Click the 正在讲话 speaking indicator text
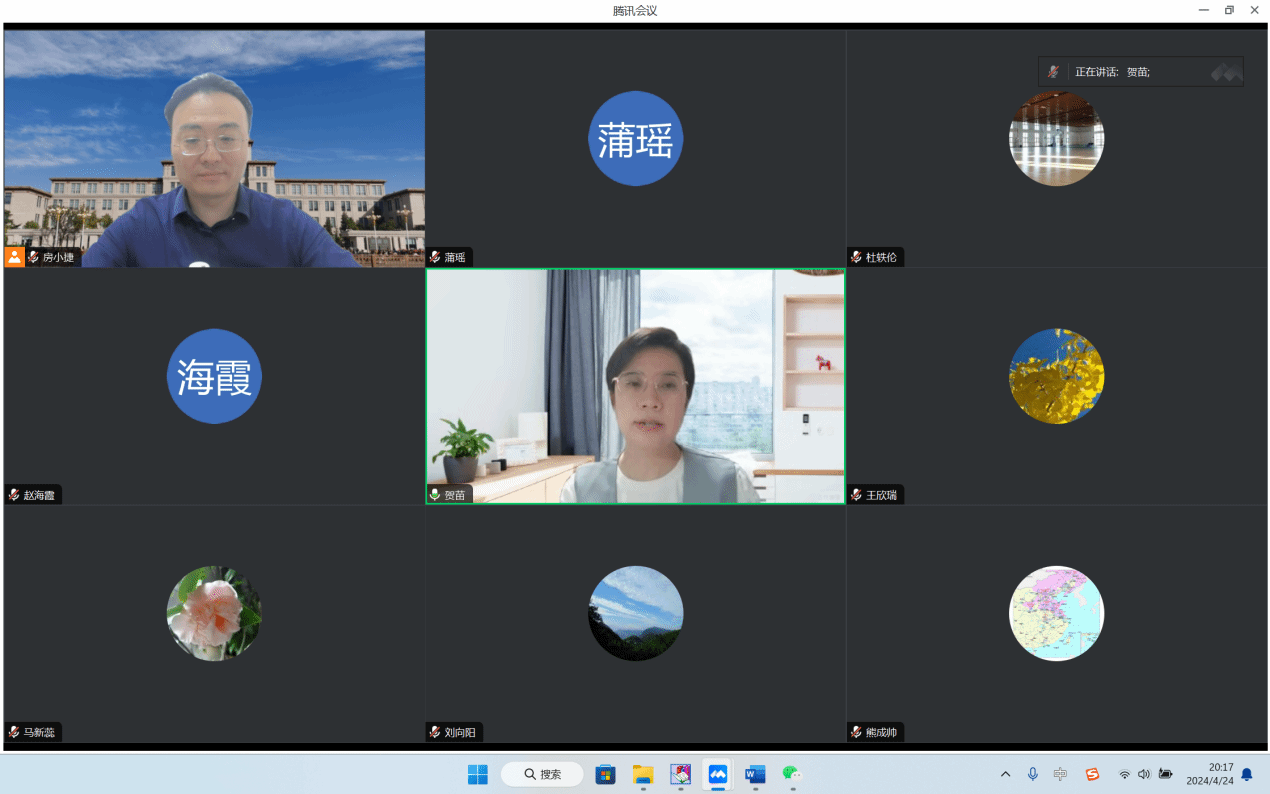The width and height of the screenshot is (1270, 794). pos(1096,72)
